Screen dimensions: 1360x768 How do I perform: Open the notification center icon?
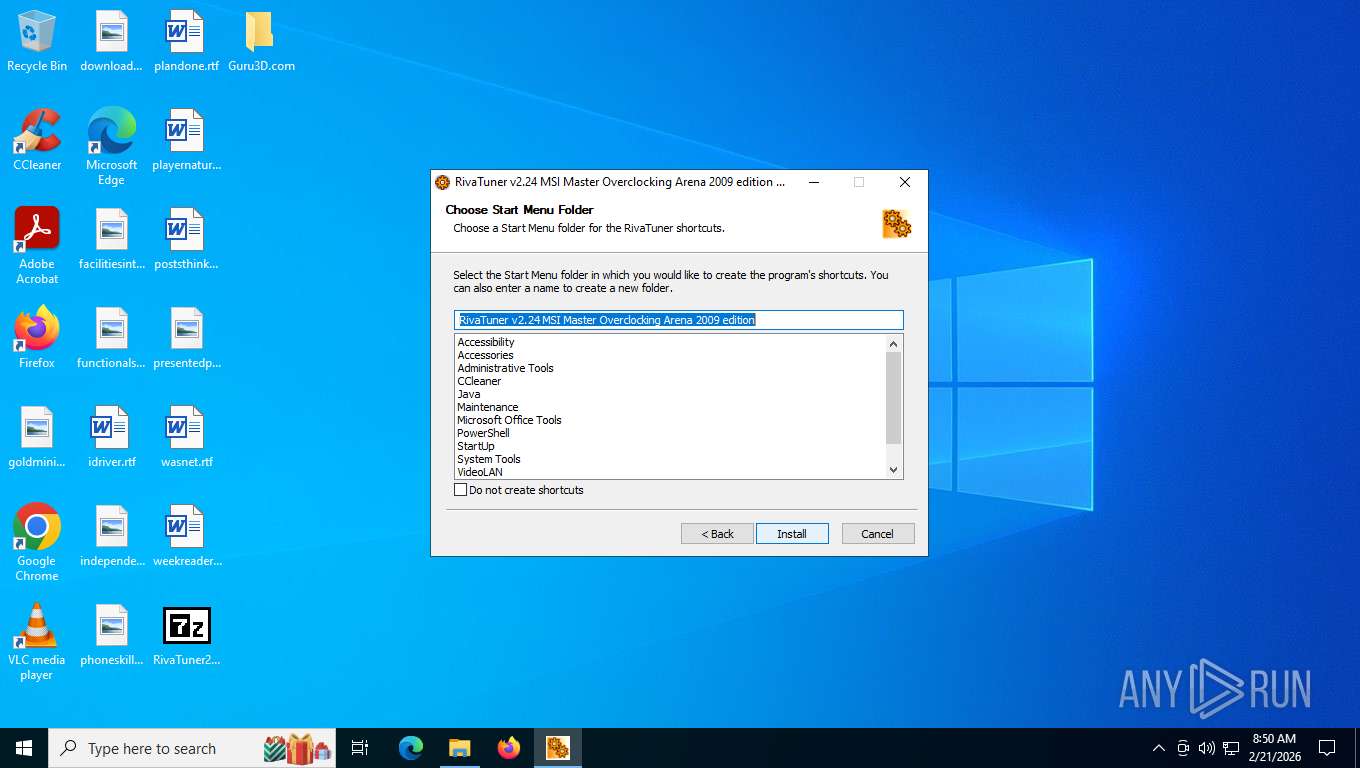[x=1327, y=748]
